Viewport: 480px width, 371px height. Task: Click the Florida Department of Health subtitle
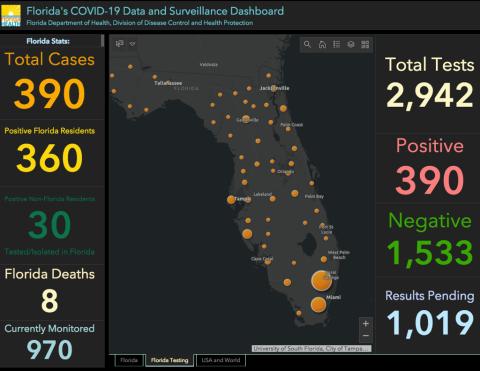point(139,23)
